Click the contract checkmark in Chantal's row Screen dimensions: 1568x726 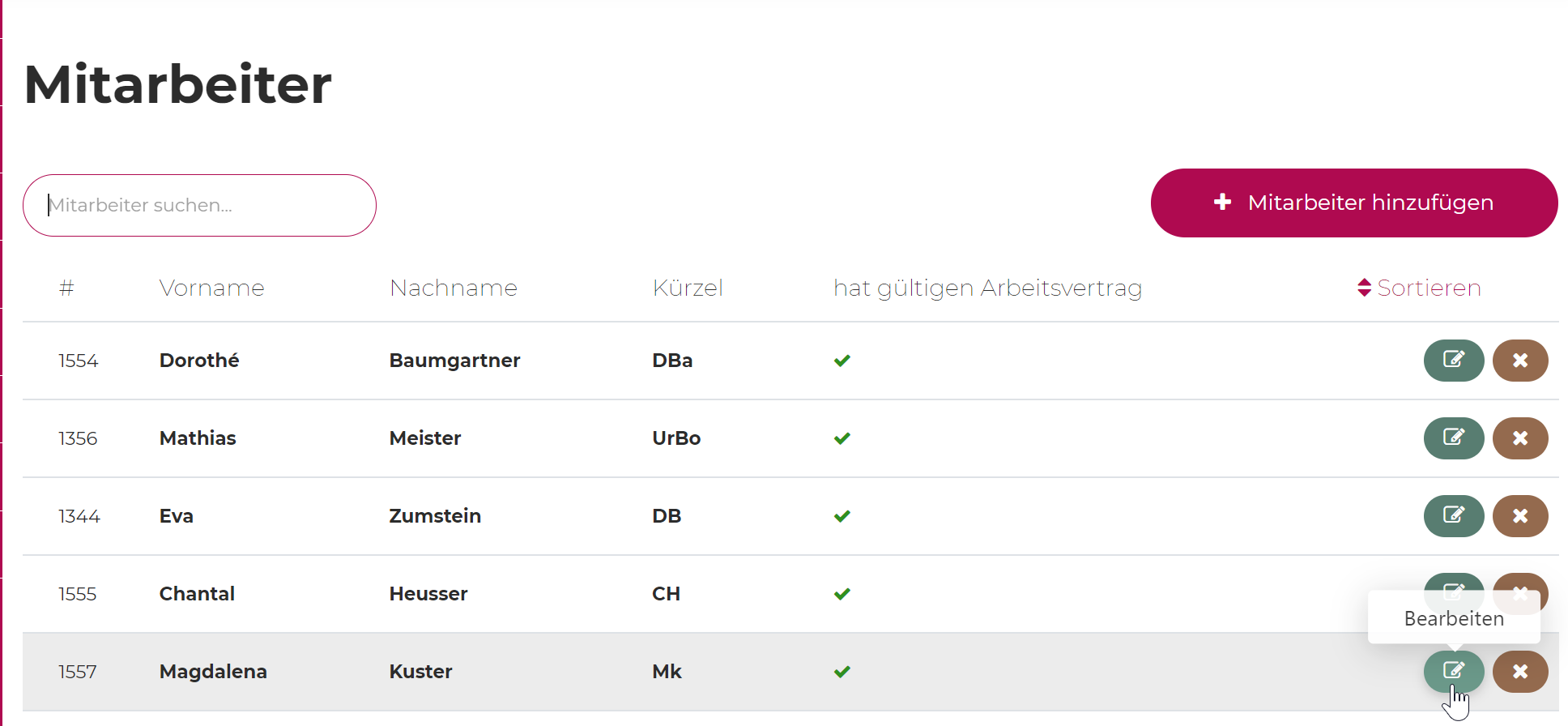coord(842,594)
